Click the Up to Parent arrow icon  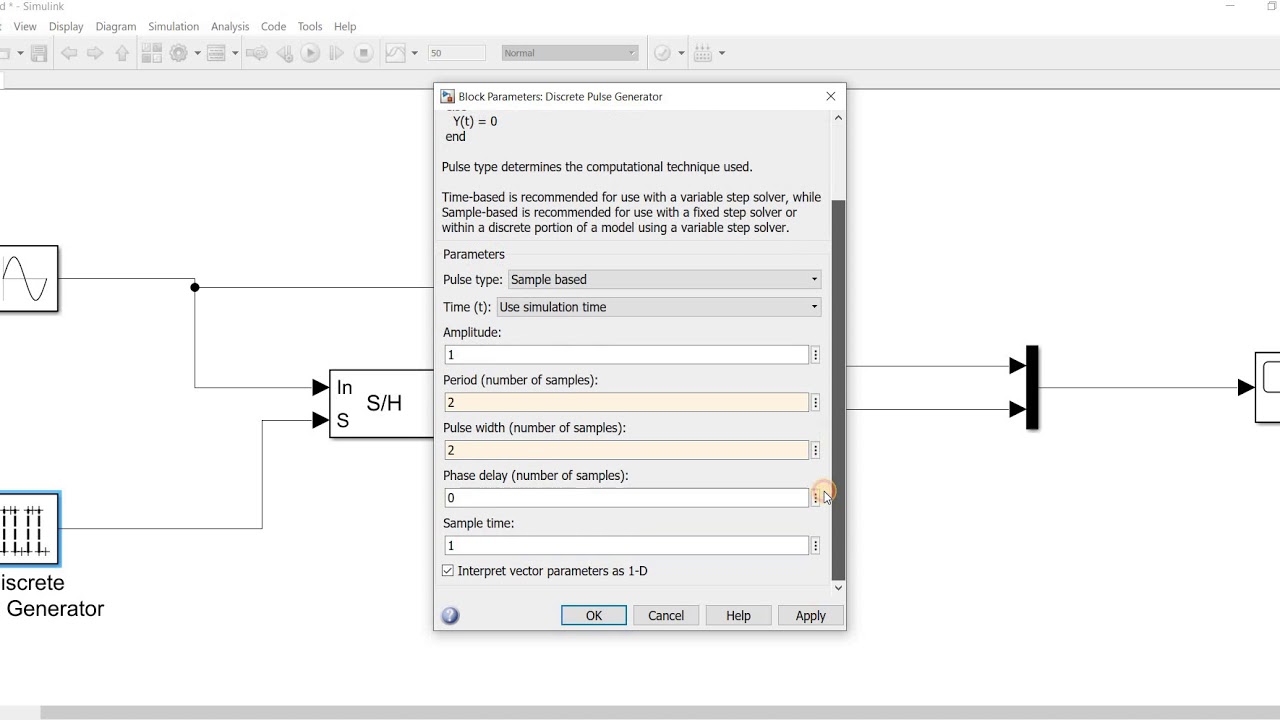click(x=122, y=53)
